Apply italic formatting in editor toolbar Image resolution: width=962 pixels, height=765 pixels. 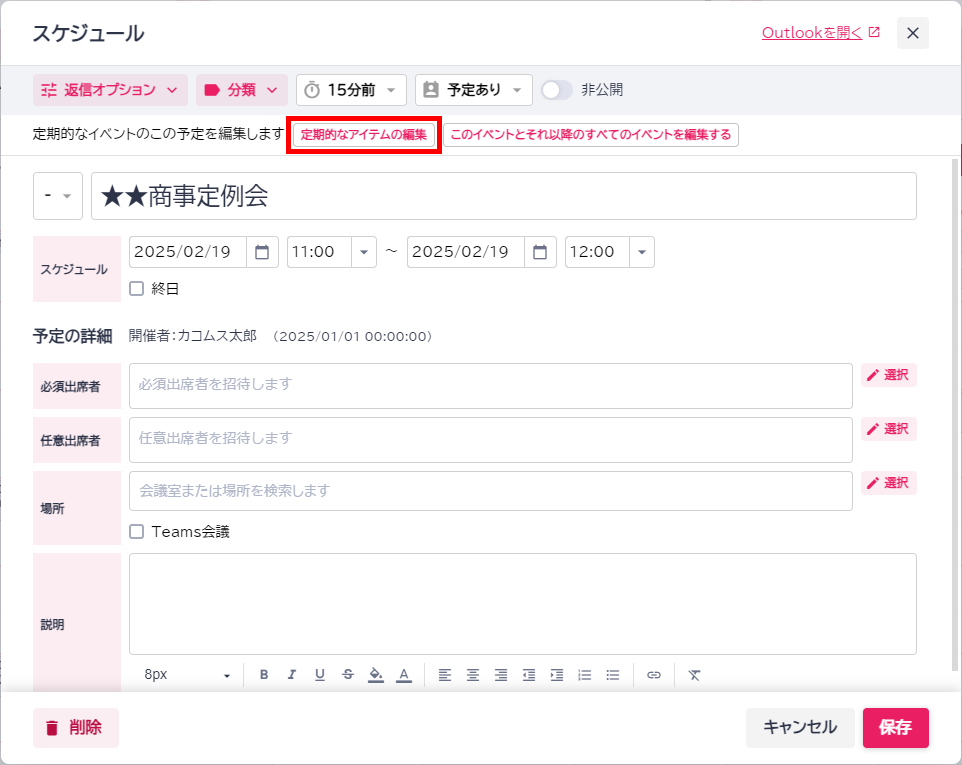point(291,675)
